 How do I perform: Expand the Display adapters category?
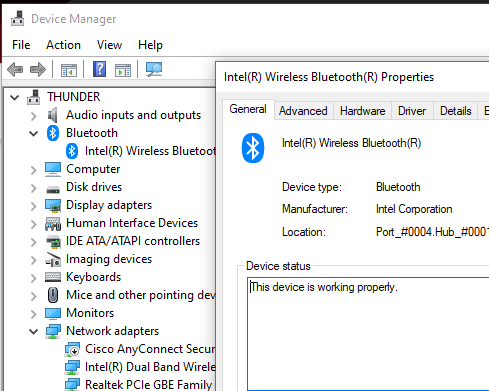tap(33, 206)
